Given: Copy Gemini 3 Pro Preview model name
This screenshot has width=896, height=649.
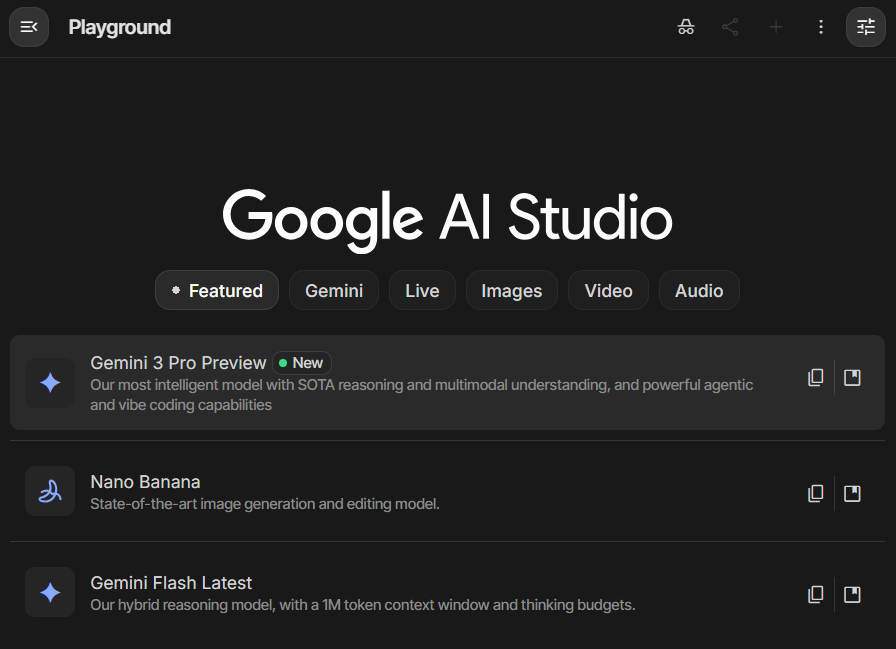Looking at the screenshot, I should tap(815, 378).
